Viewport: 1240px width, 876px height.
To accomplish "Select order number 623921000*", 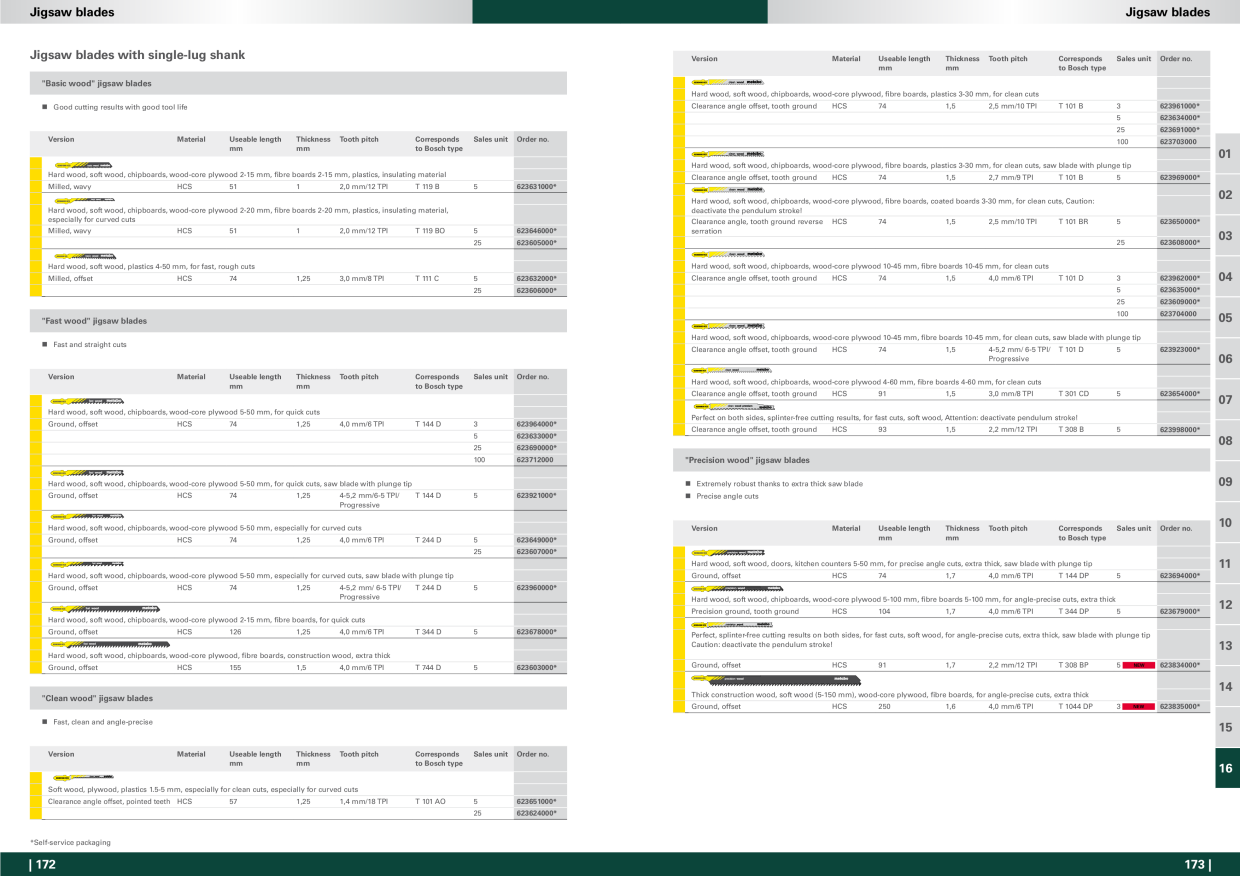I will [x=536, y=496].
